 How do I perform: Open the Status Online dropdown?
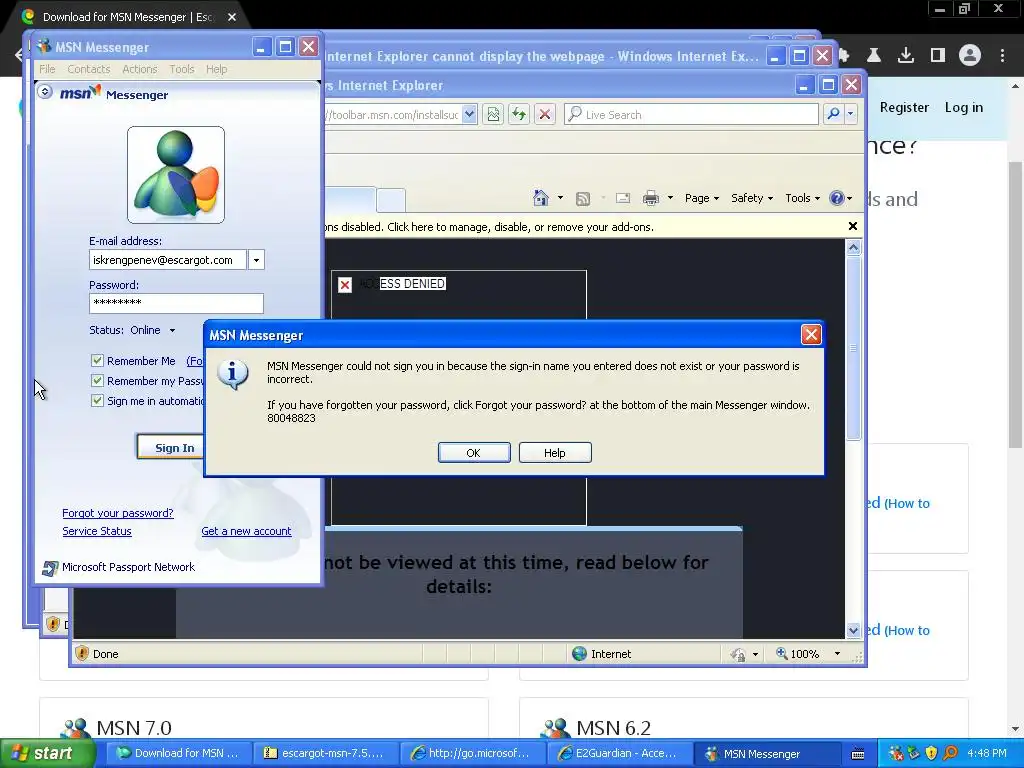(172, 330)
